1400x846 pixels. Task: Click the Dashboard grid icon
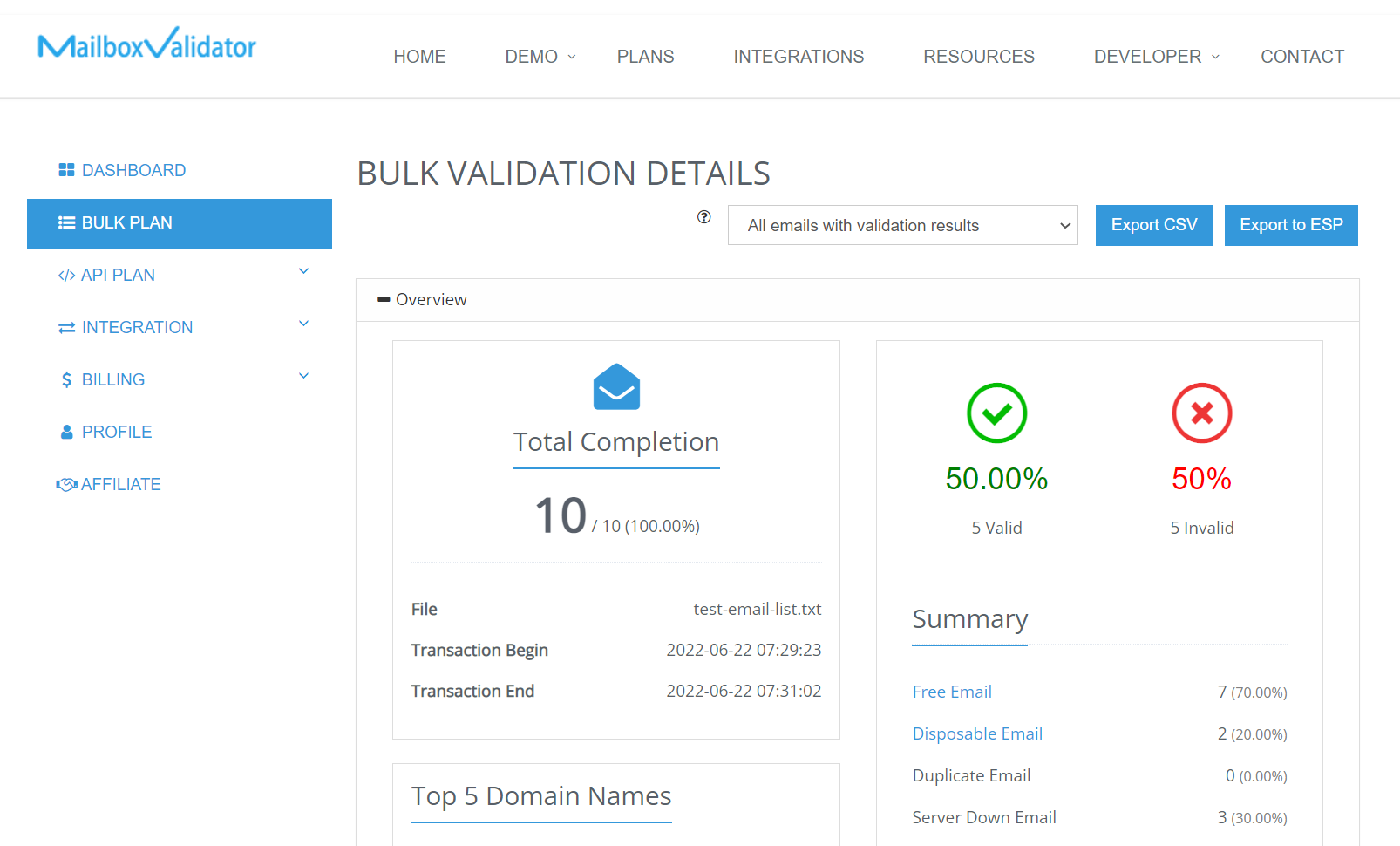click(66, 170)
